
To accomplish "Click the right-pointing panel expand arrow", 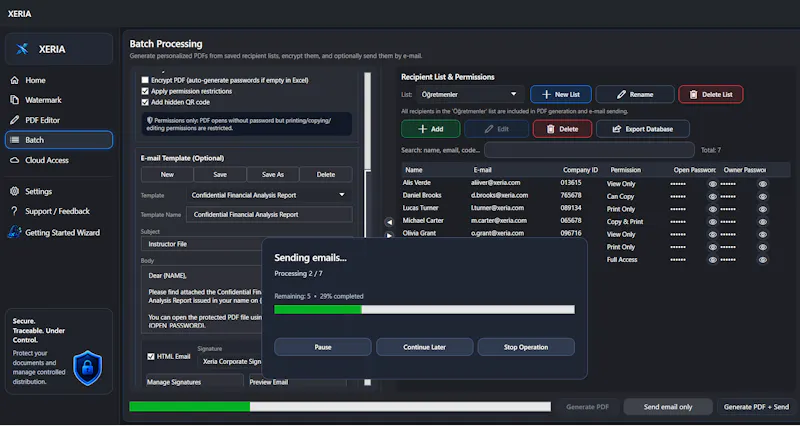I will (x=389, y=235).
